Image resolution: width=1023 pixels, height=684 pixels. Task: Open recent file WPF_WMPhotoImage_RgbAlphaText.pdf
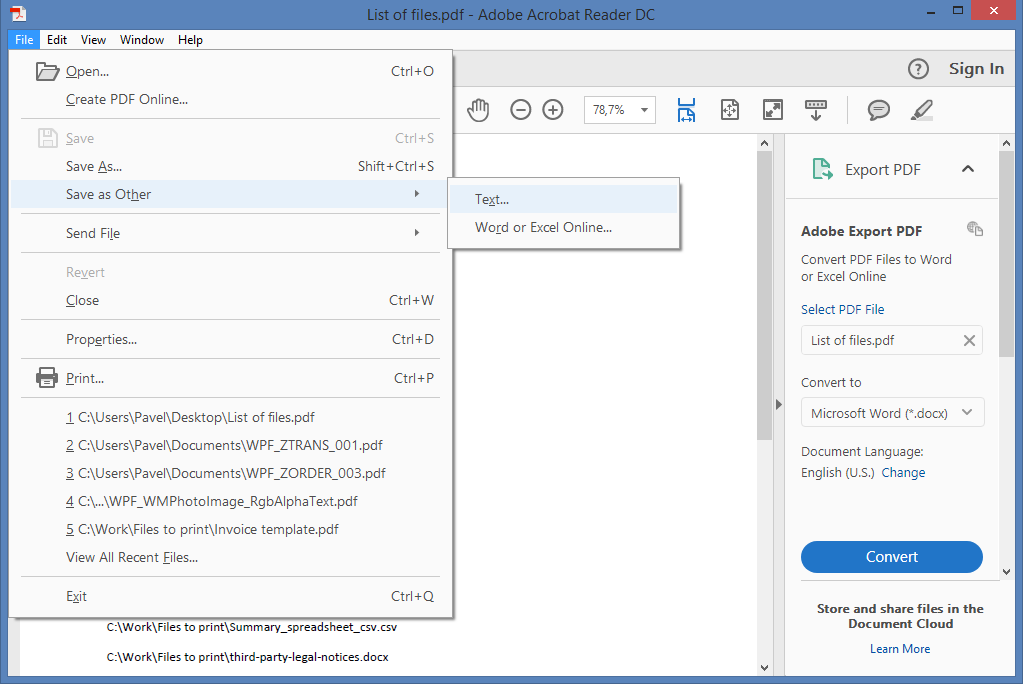pyautogui.click(x=226, y=501)
